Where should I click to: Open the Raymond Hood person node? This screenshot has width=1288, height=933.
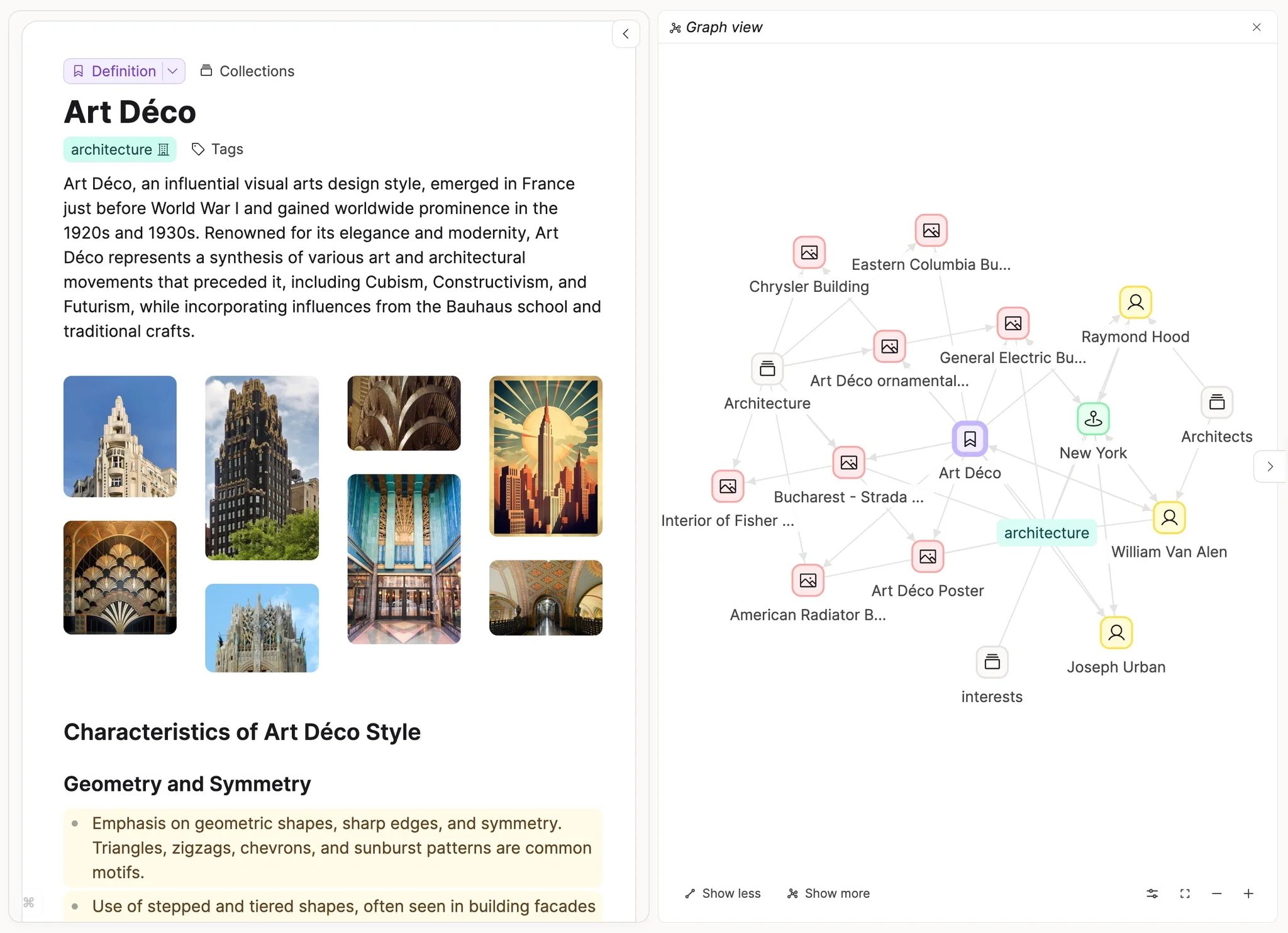pos(1135,301)
